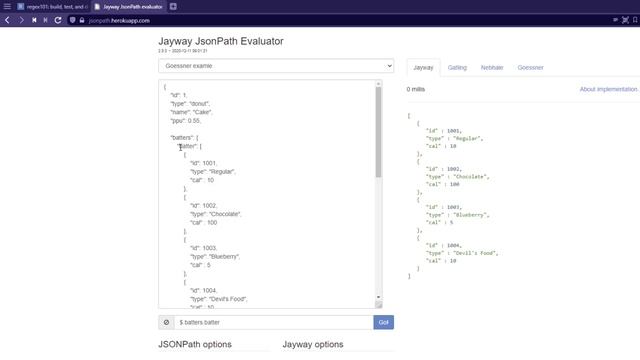Click the Jayway JsonPath Evaluator heading
640x360 pixels.
tap(221, 41)
